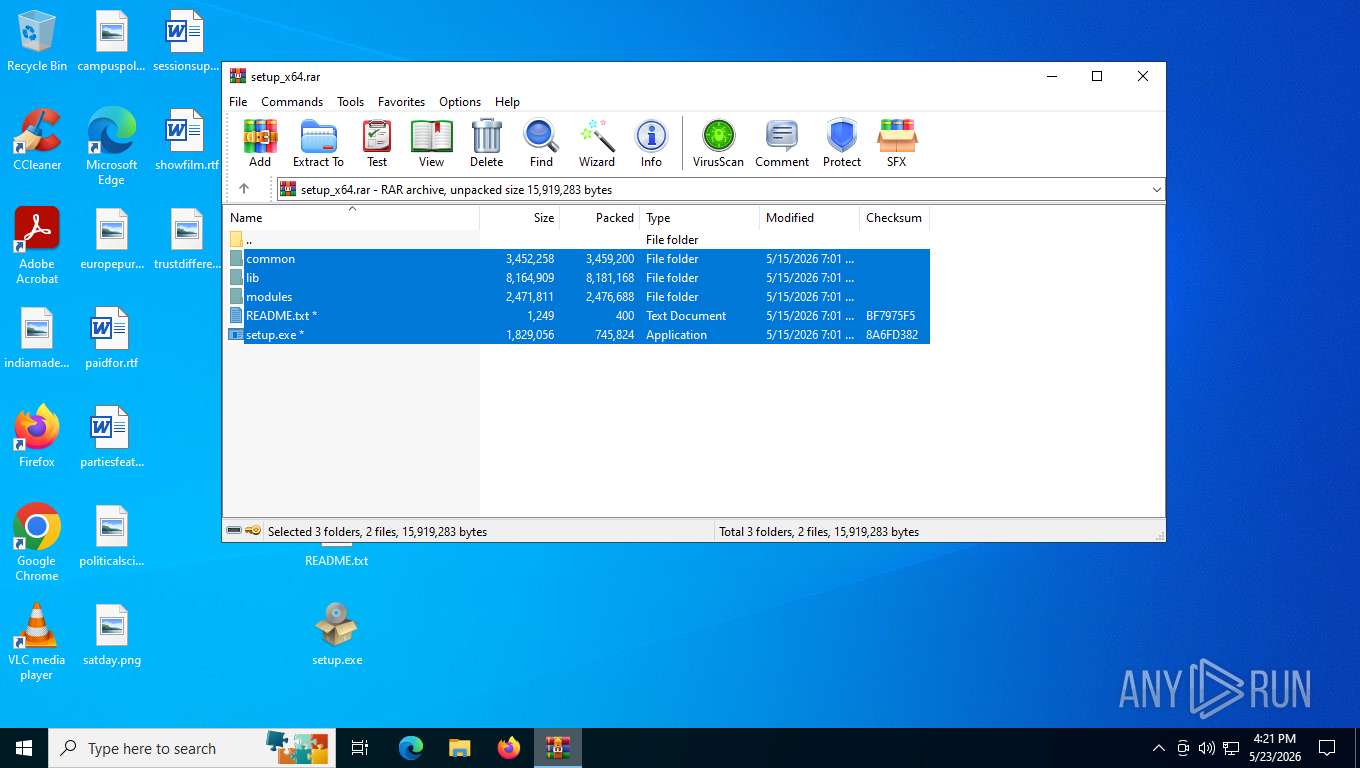Open File Explorer from the taskbar

459,748
